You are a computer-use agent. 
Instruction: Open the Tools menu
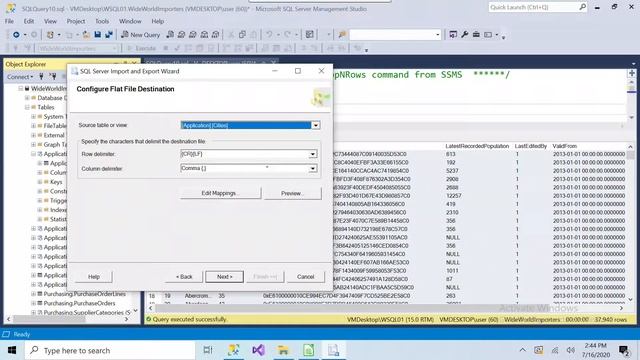[x=102, y=21]
